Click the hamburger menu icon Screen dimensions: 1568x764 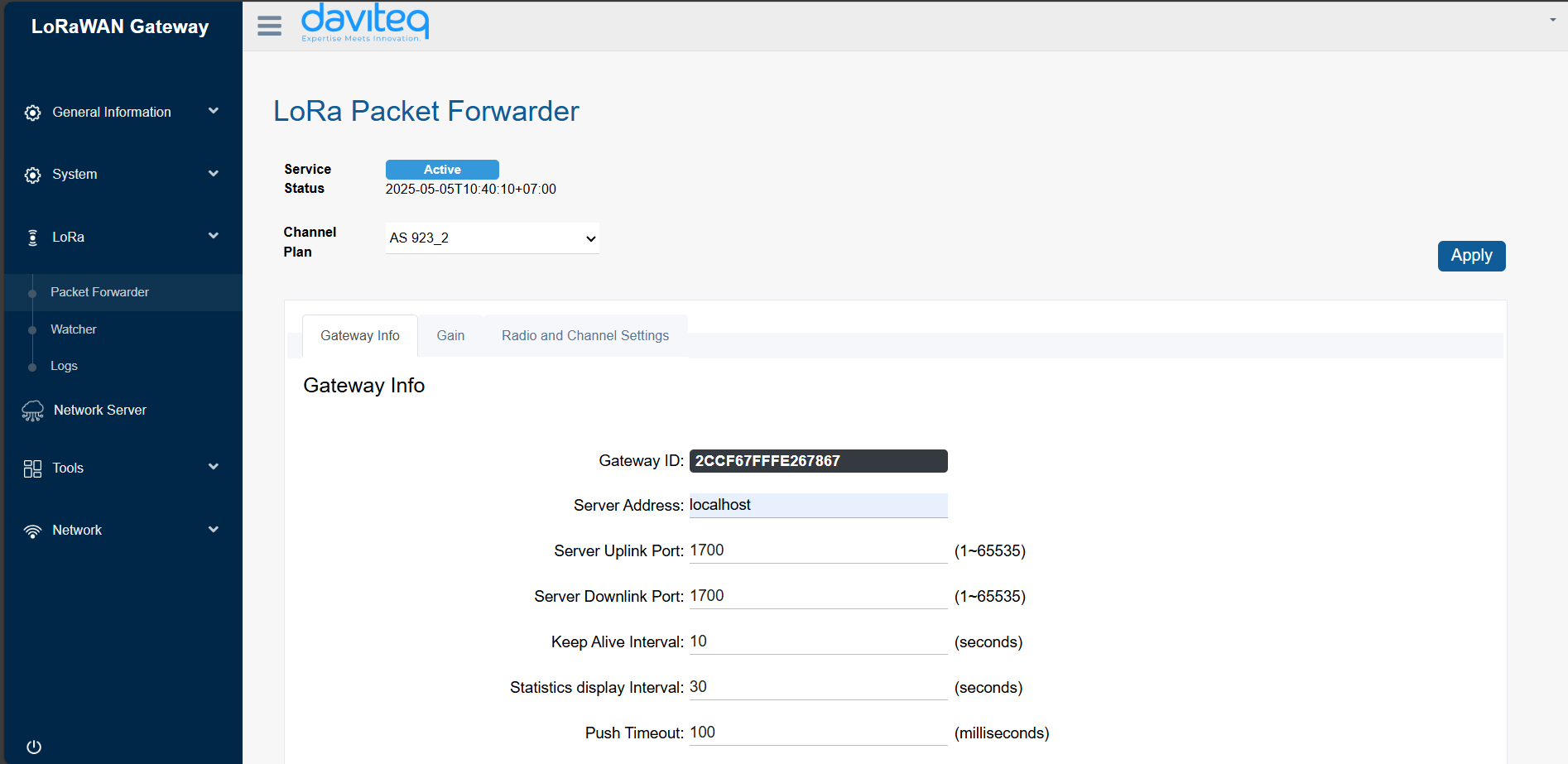(x=269, y=26)
